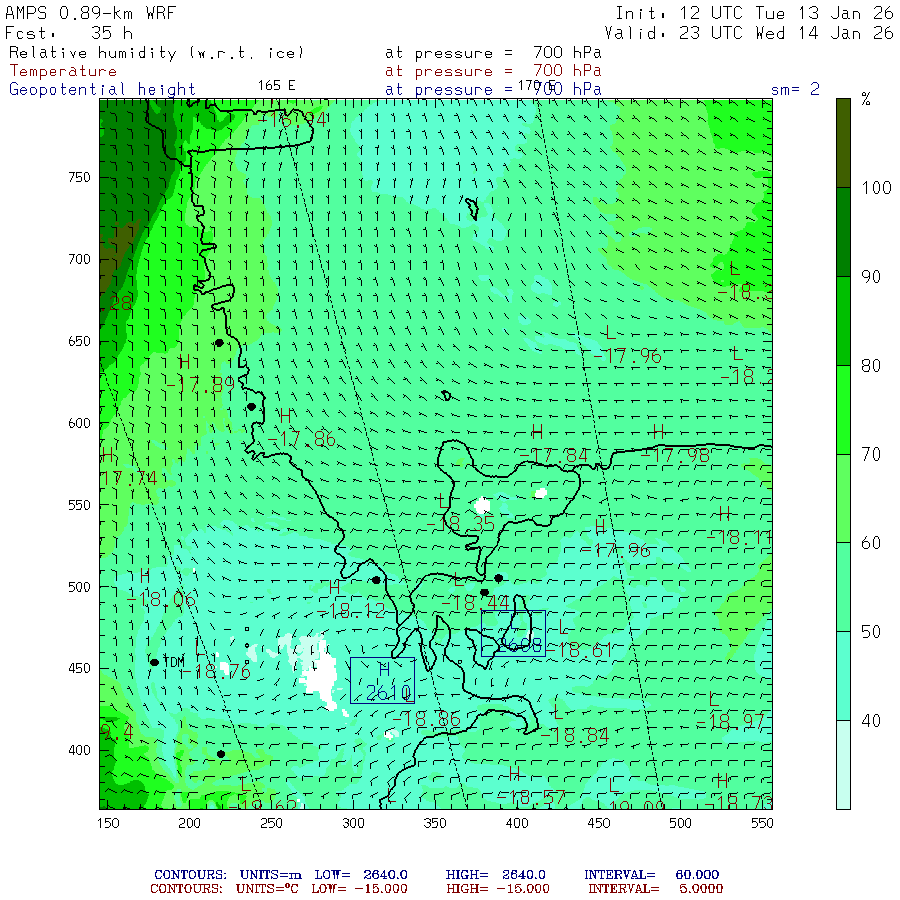Click the 'AMPS 0.89-km WRF' title
The image size is (900, 900).
(x=90, y=13)
